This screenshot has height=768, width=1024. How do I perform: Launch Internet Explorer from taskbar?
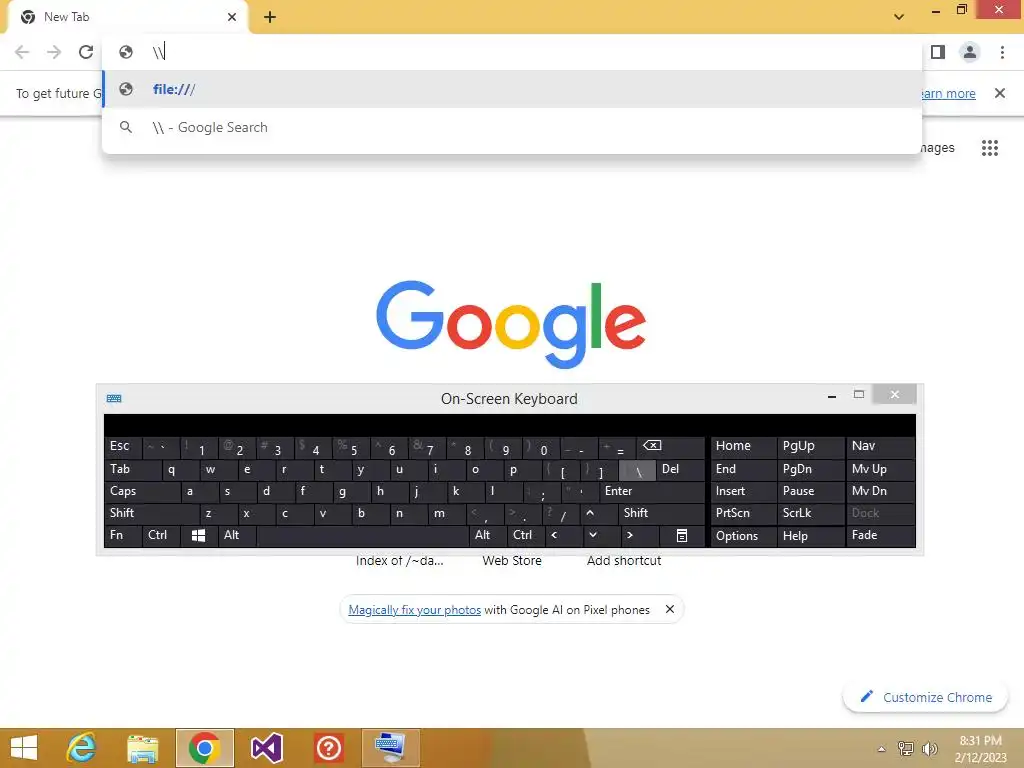[81, 748]
